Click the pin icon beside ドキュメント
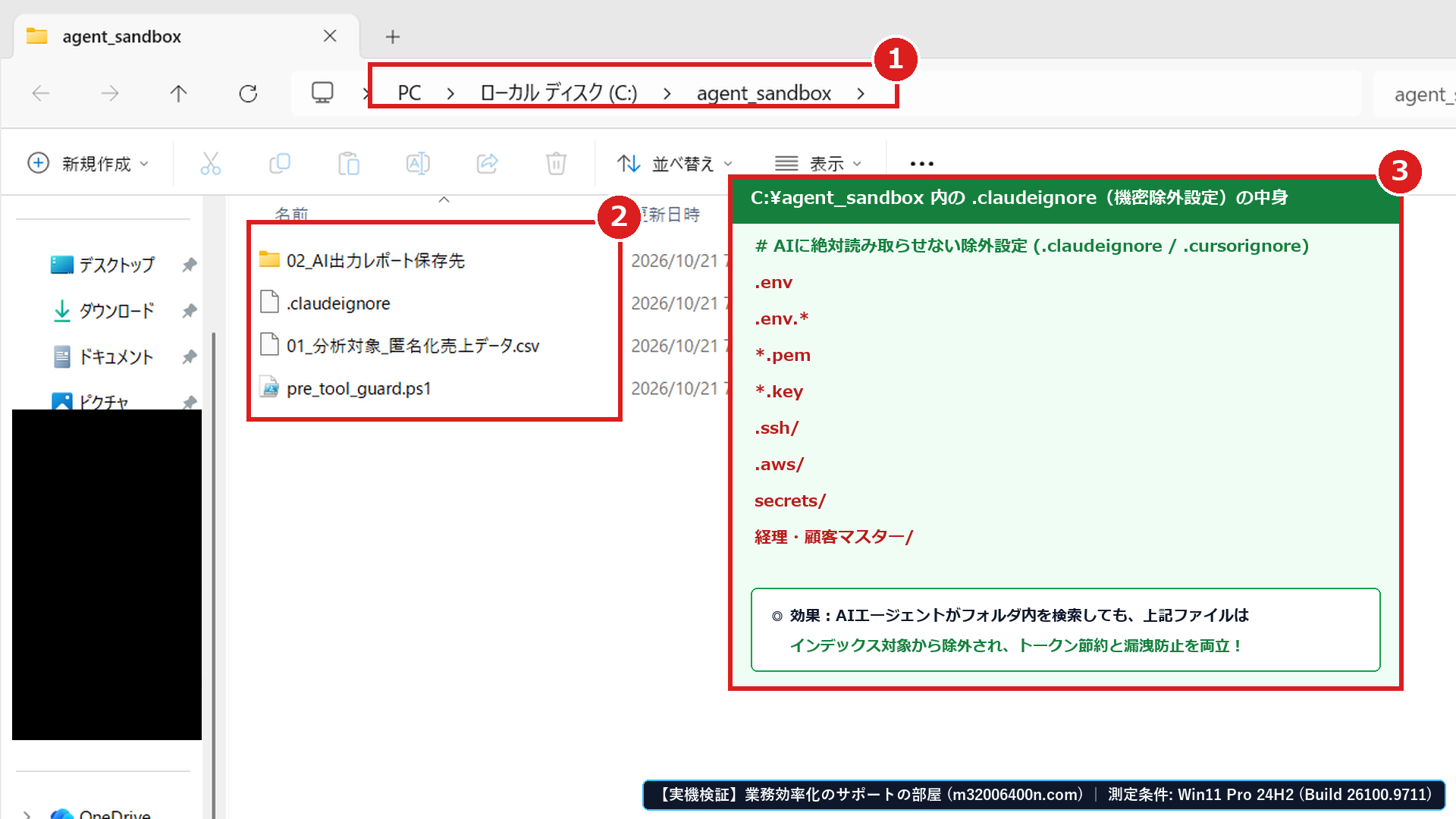The image size is (1456, 819). (190, 356)
